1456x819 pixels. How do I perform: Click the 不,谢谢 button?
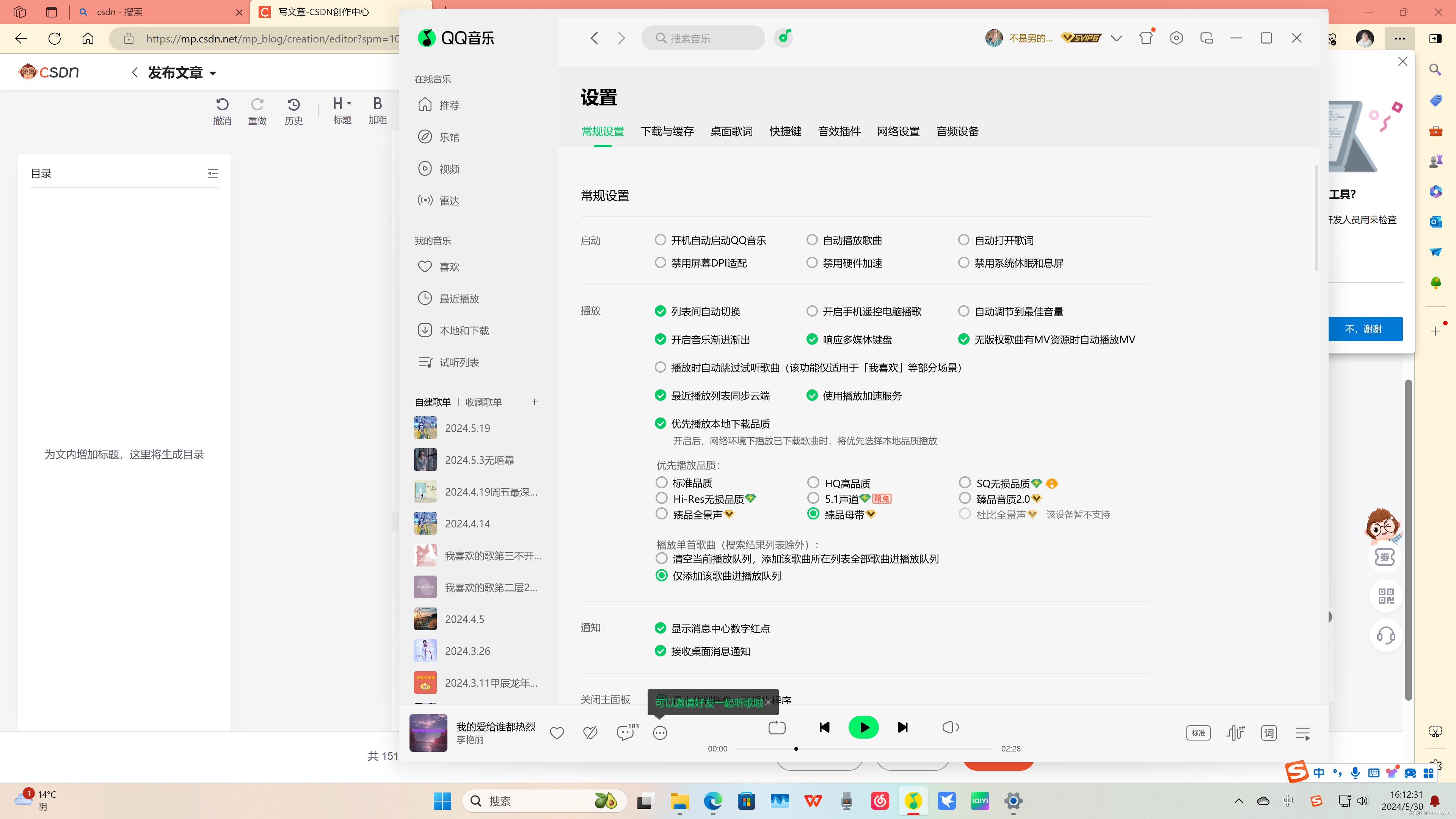[x=1365, y=329]
